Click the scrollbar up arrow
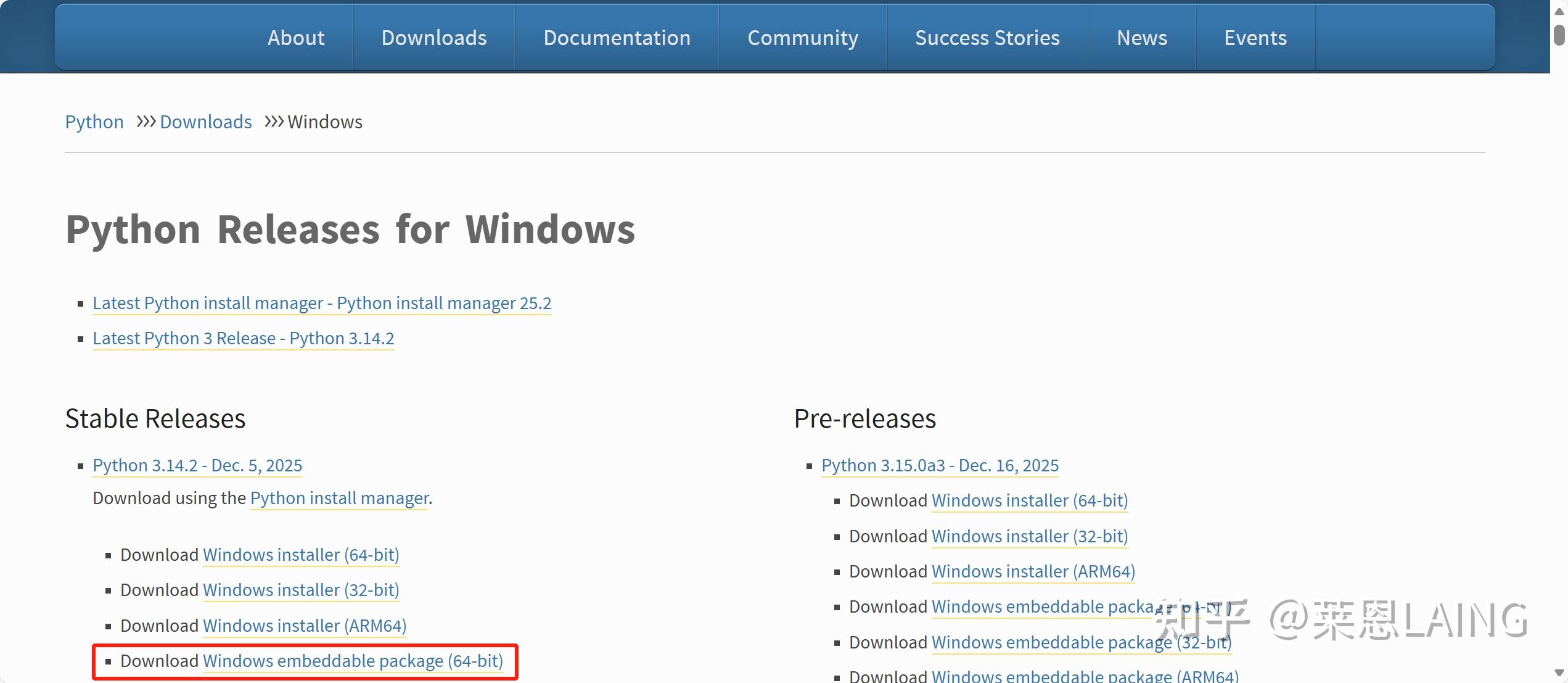The width and height of the screenshot is (1568, 683). point(1559,10)
